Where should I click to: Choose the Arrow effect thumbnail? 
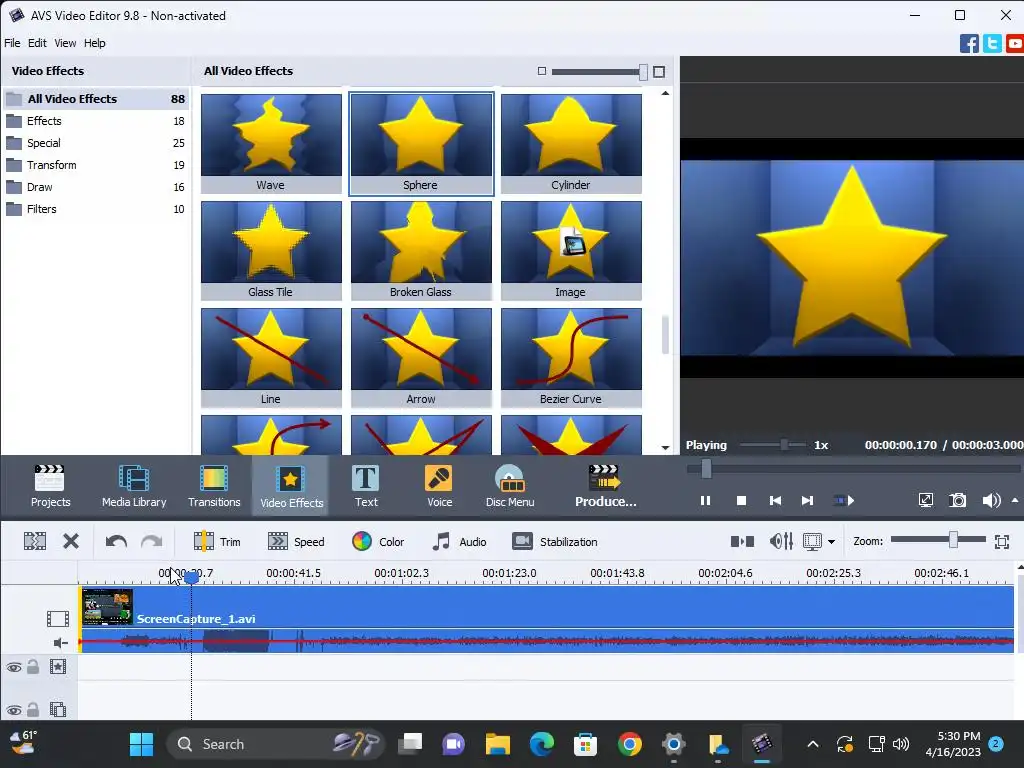421,358
